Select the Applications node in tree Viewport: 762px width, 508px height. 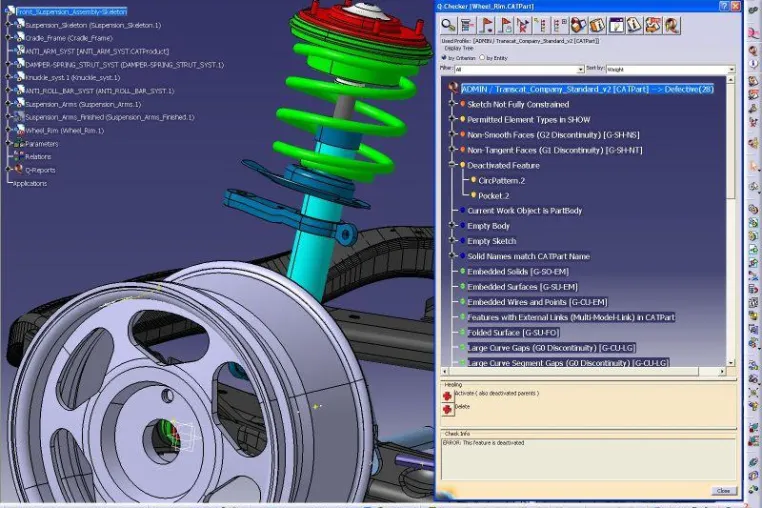point(30,183)
